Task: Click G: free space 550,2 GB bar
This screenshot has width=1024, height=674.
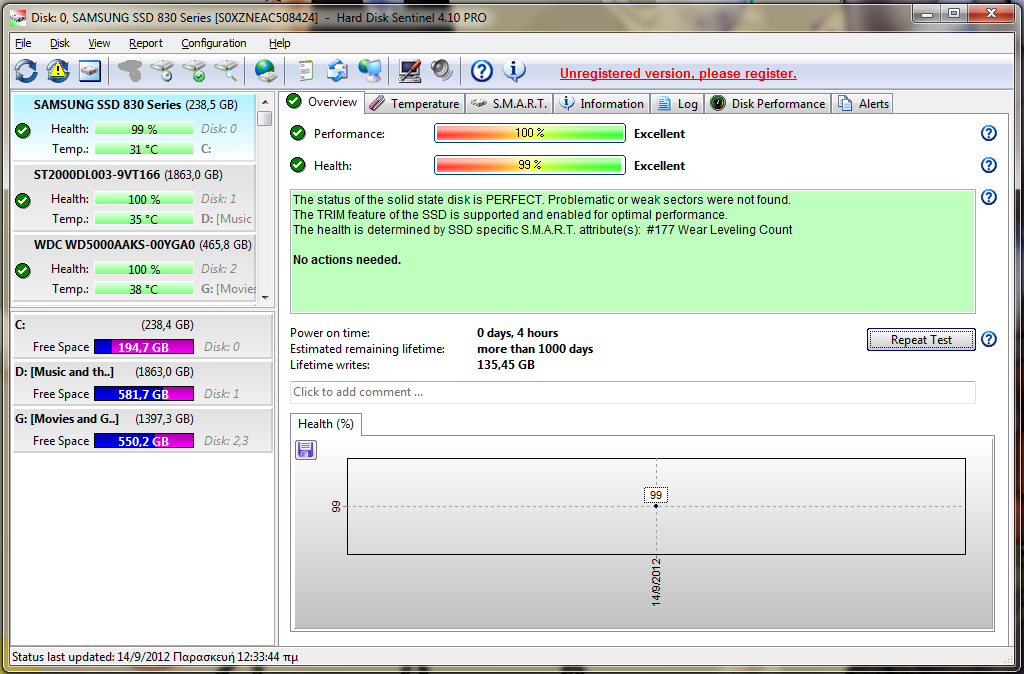Action: 144,441
